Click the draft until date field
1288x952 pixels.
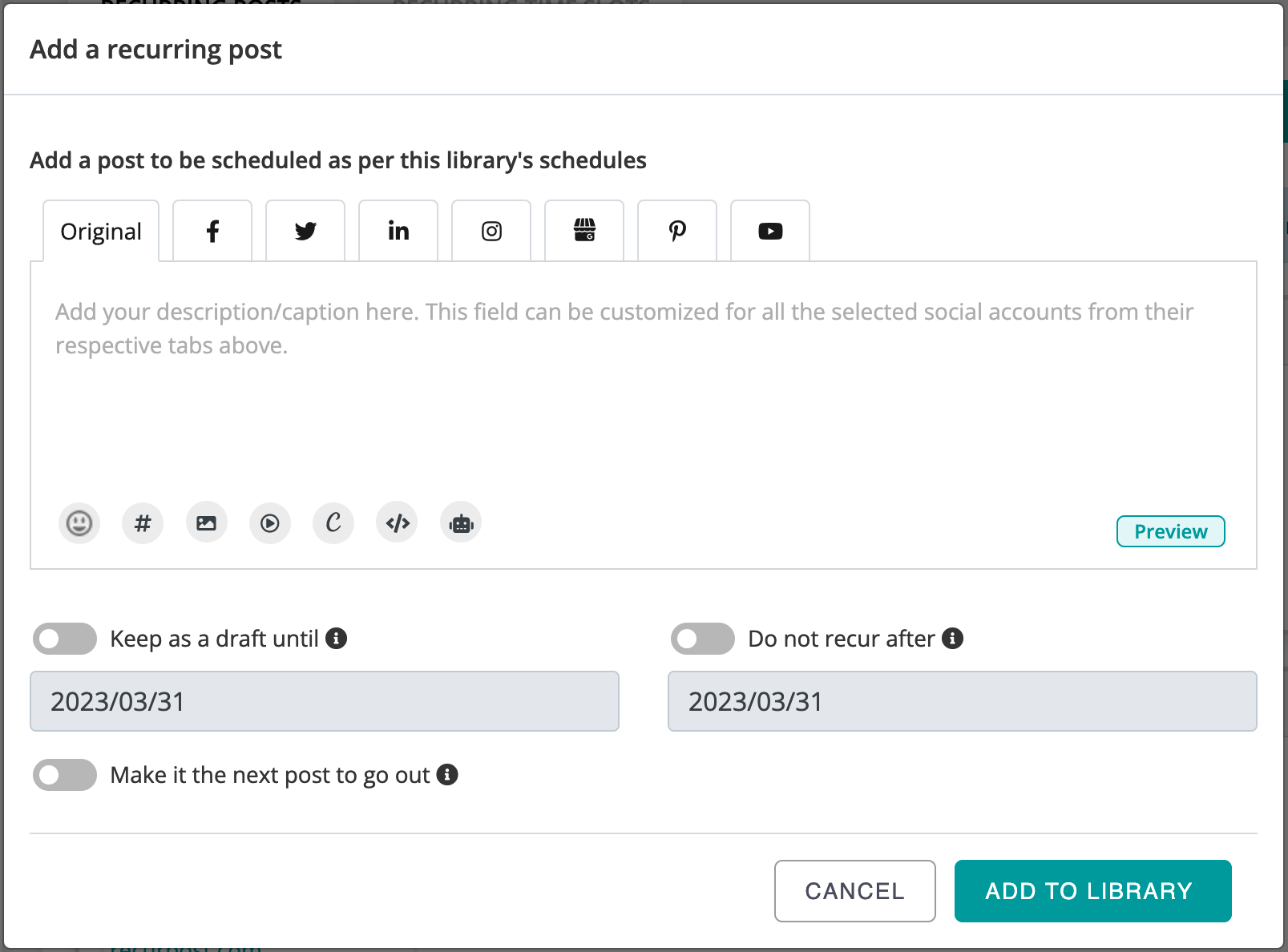point(325,701)
